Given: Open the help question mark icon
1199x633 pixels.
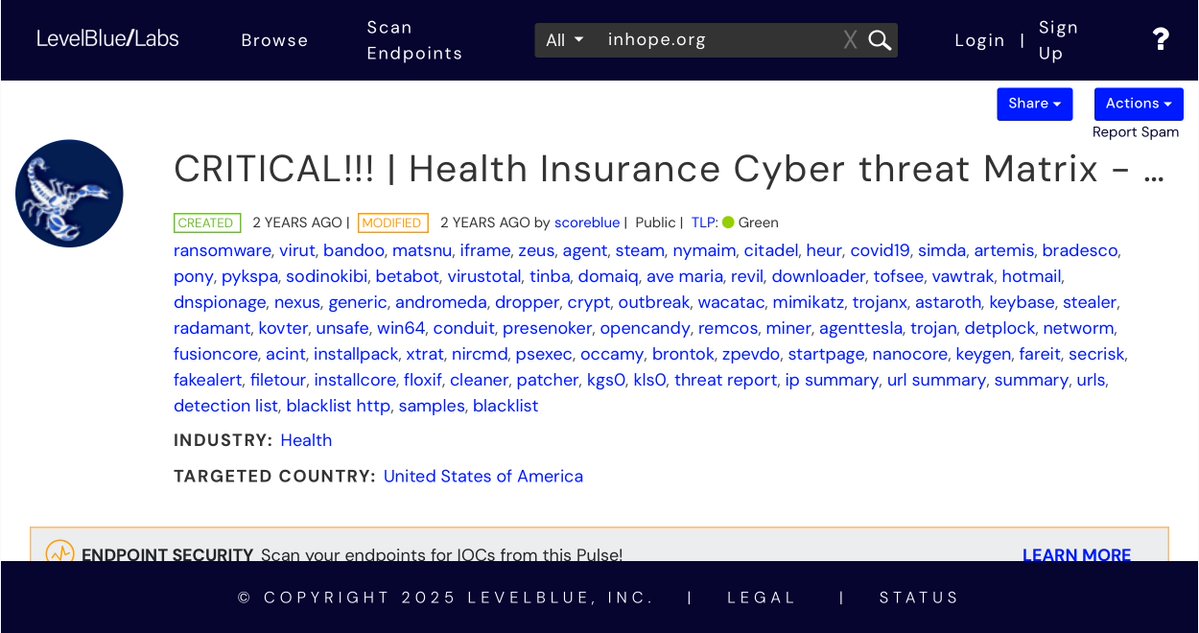Looking at the screenshot, I should pyautogui.click(x=1160, y=40).
